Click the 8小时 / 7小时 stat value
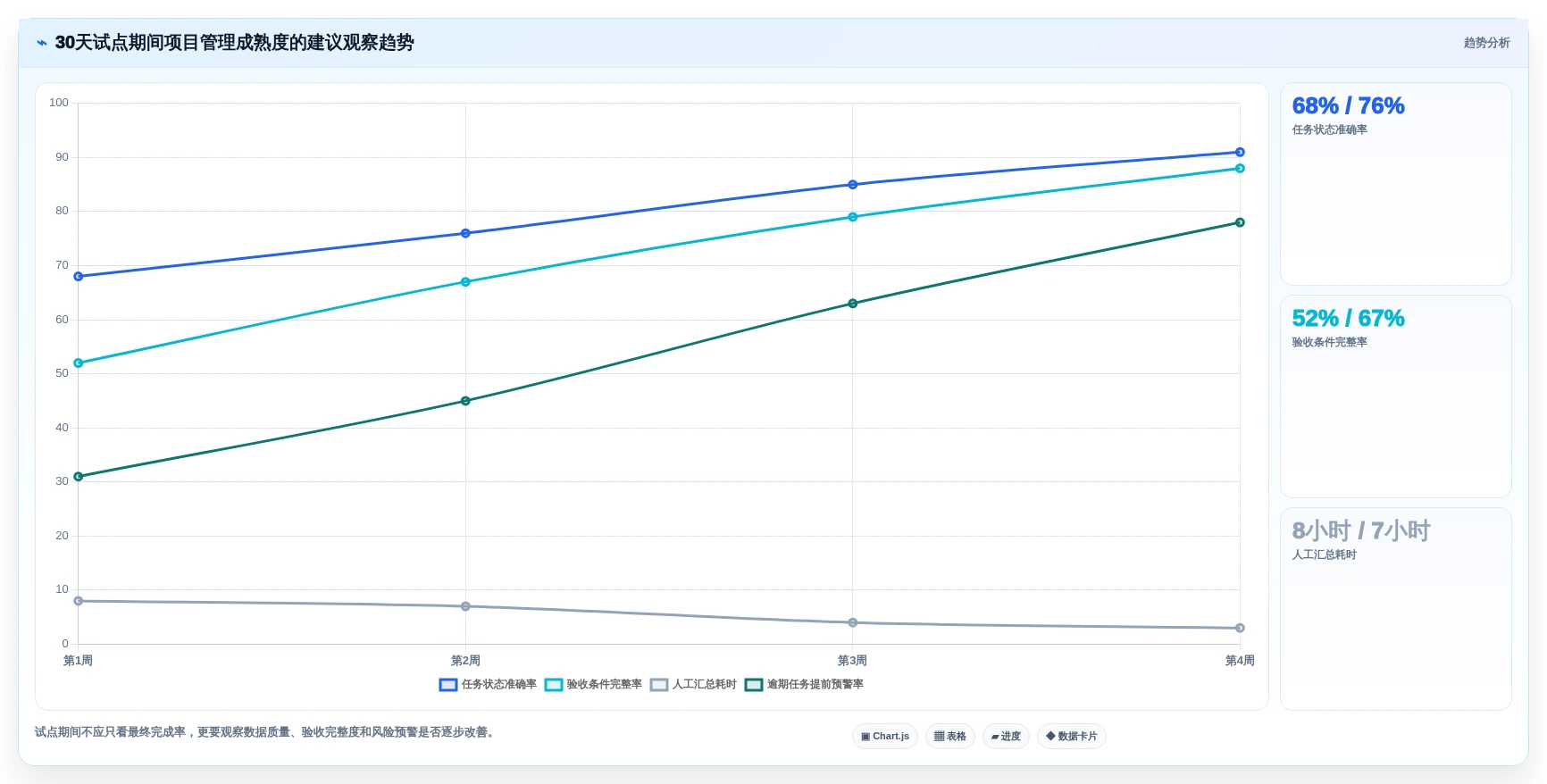 click(1360, 531)
